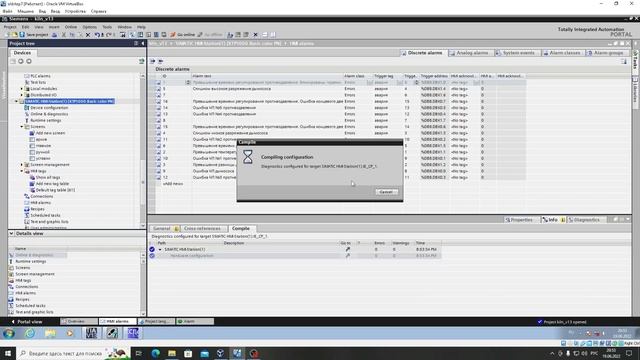Click the green icon right of Devices toolbar
640x360 pixels.
click(141, 61)
